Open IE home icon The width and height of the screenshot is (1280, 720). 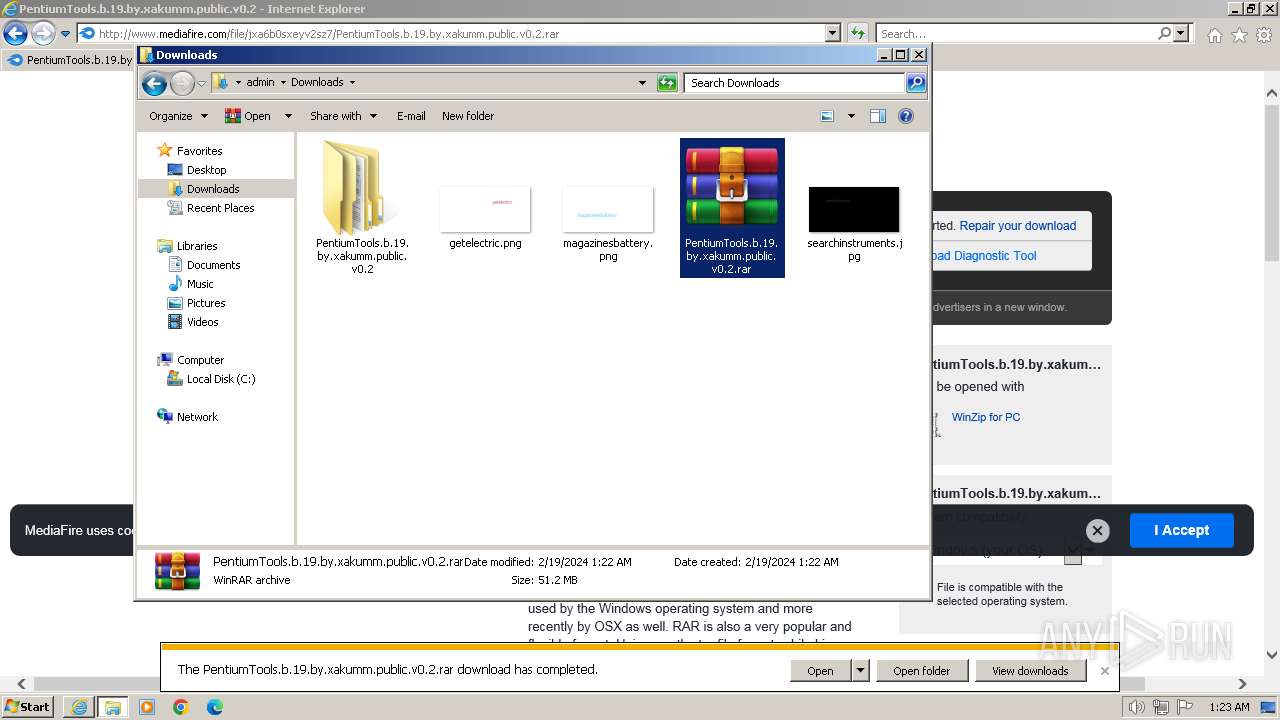[x=1214, y=35]
